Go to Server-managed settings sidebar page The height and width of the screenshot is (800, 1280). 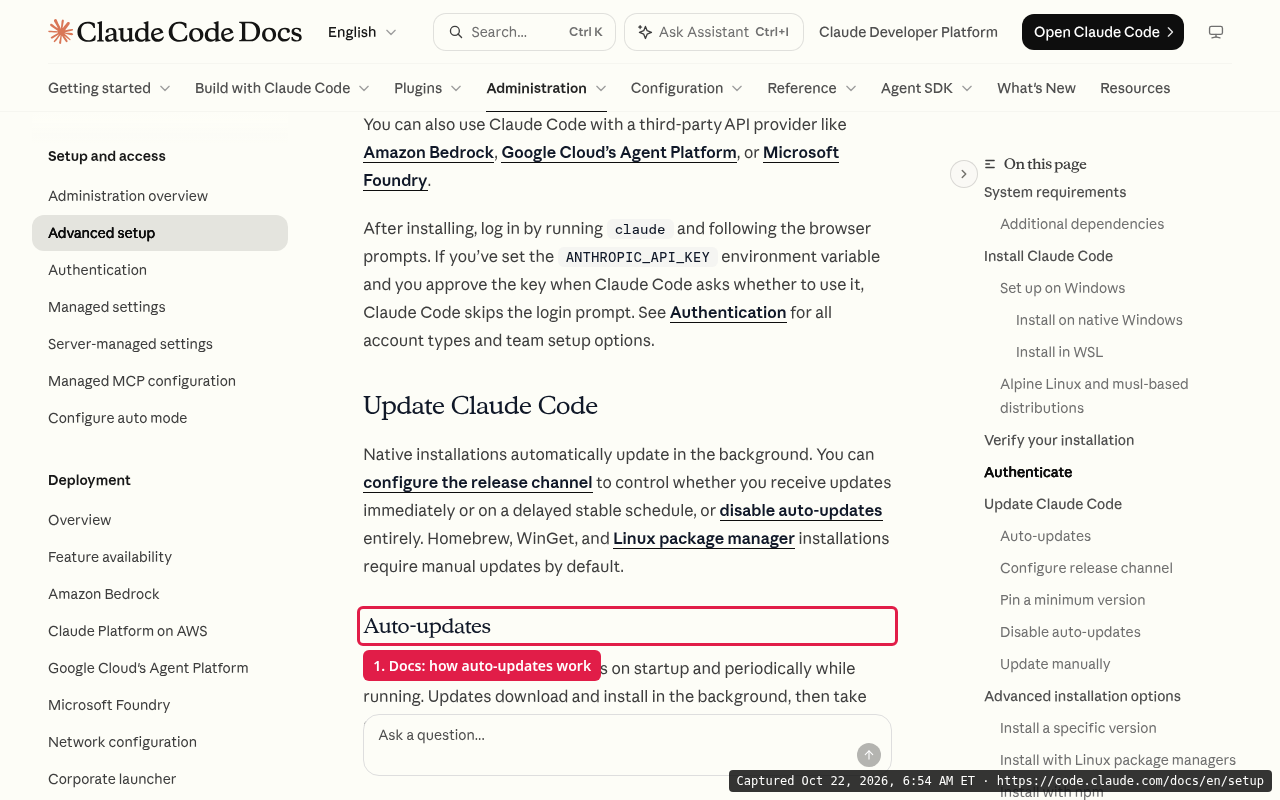(130, 344)
